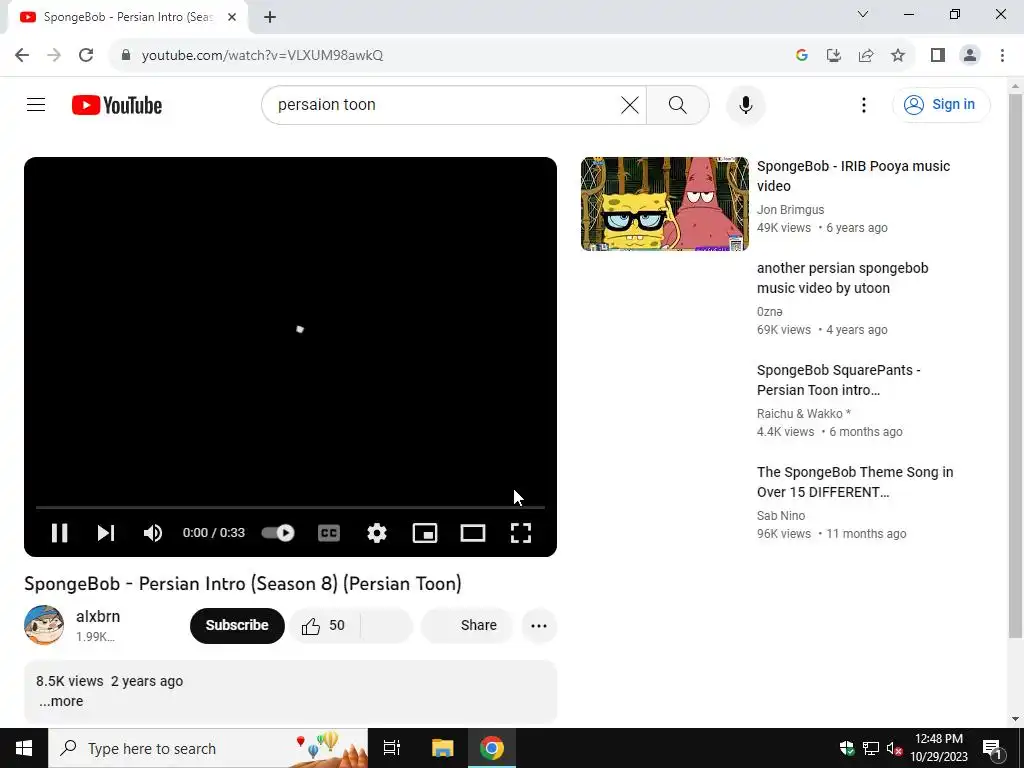The width and height of the screenshot is (1024, 768).
Task: Dislike the video
Action: tap(387, 626)
